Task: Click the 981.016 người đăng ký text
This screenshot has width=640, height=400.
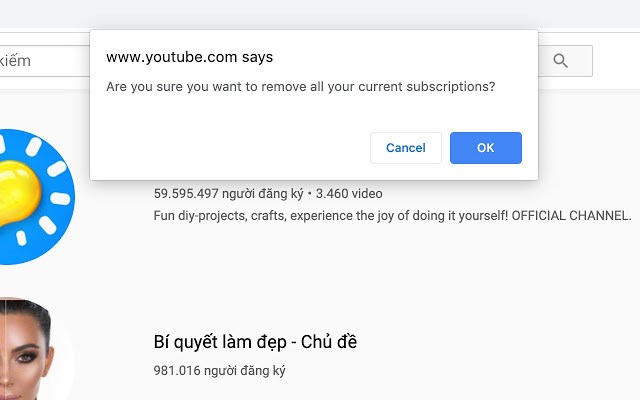Action: tap(219, 371)
